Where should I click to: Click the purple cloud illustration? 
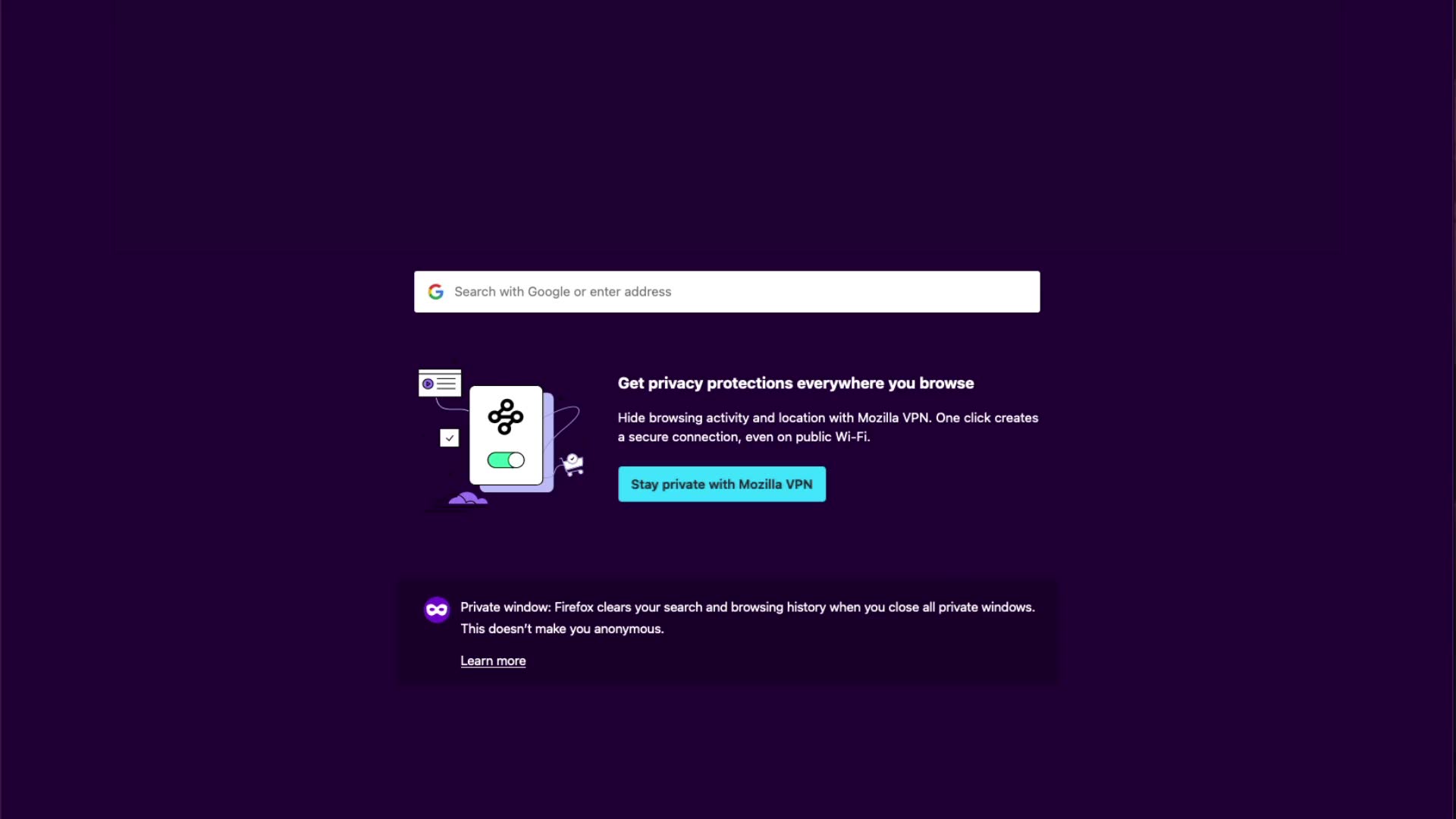pyautogui.click(x=468, y=498)
